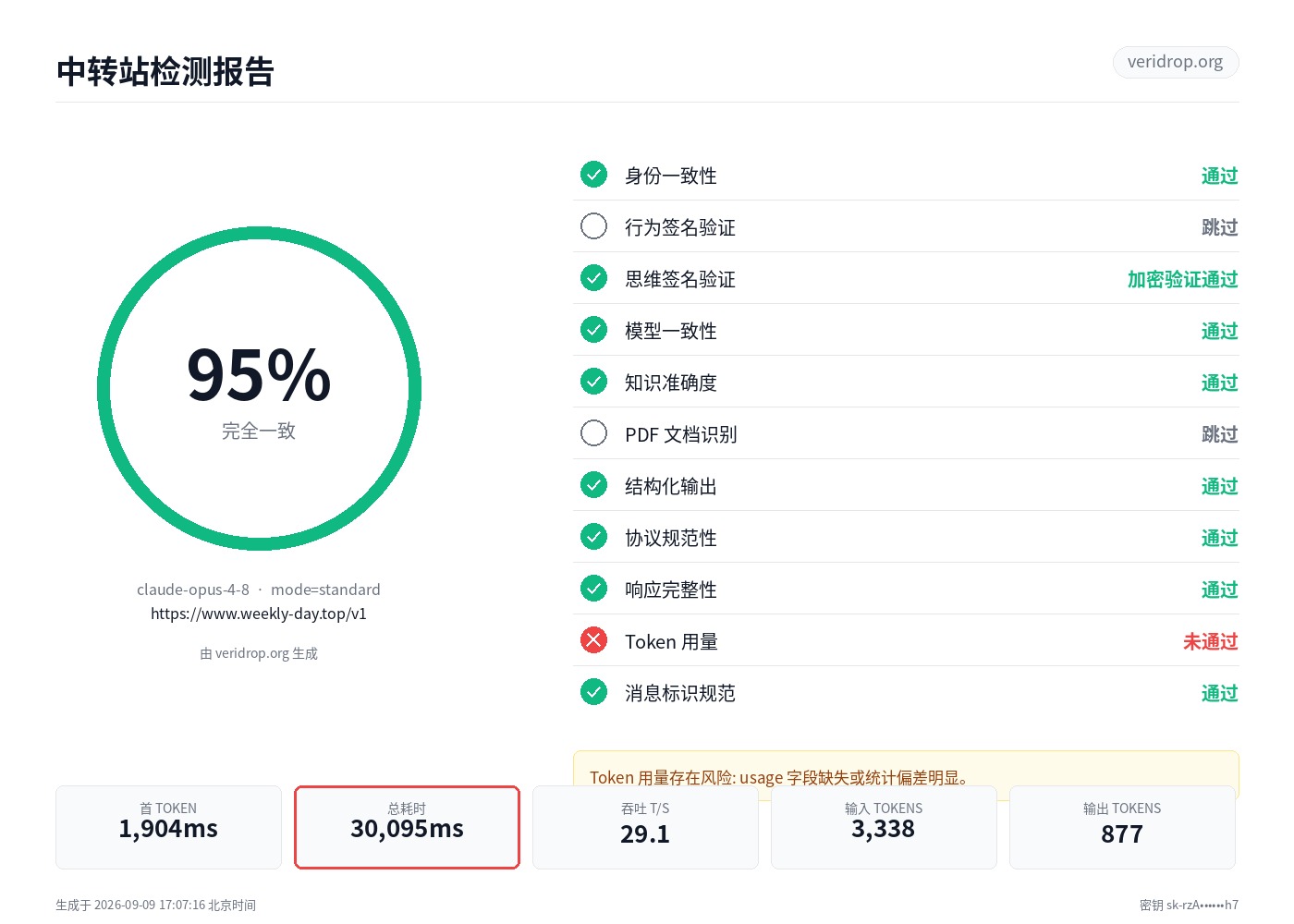The image size is (1294, 924).
Task: Click empty circle icon beside 行为签名验证
Action: coord(593,226)
